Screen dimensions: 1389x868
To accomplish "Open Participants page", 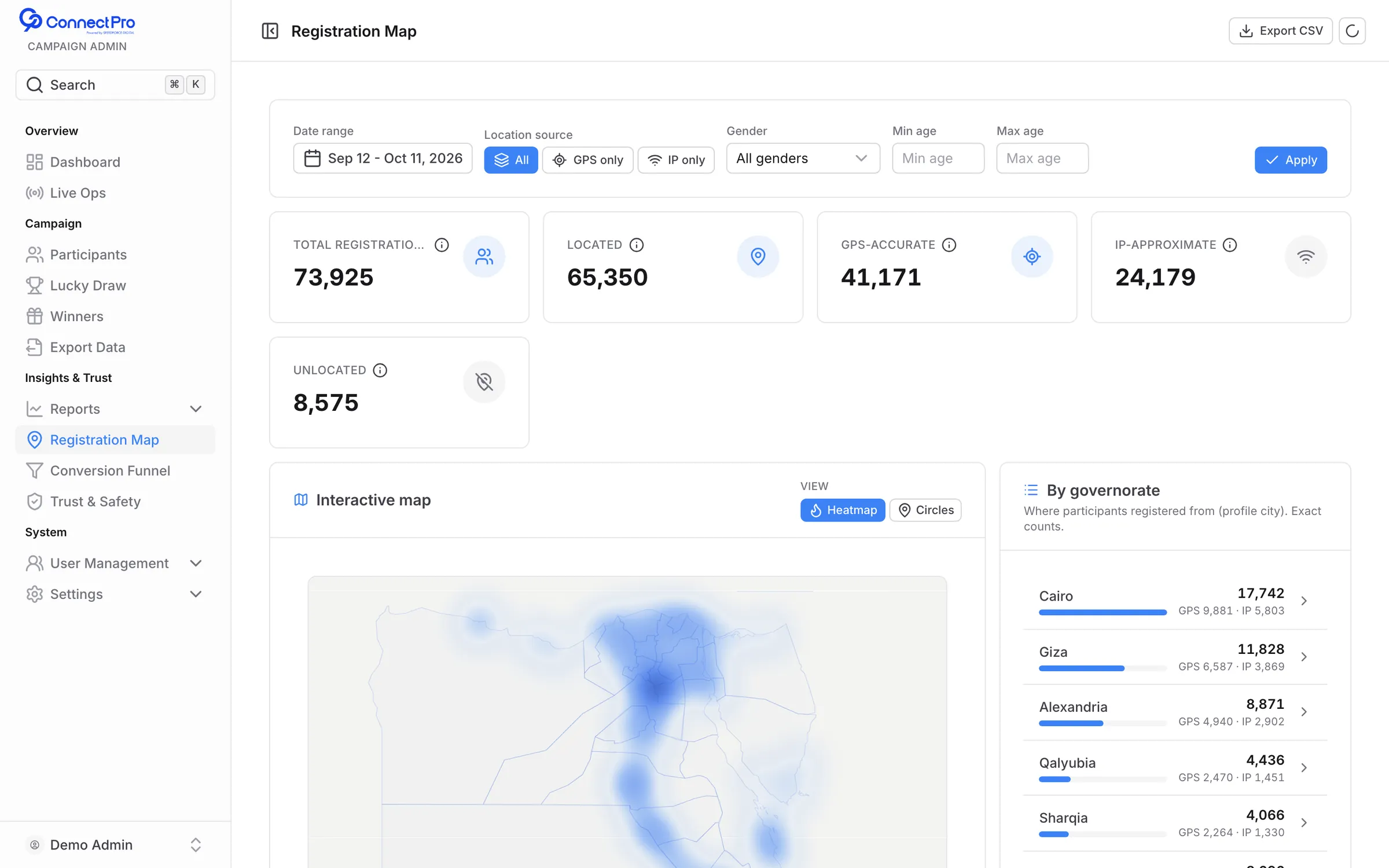I will tap(115, 255).
